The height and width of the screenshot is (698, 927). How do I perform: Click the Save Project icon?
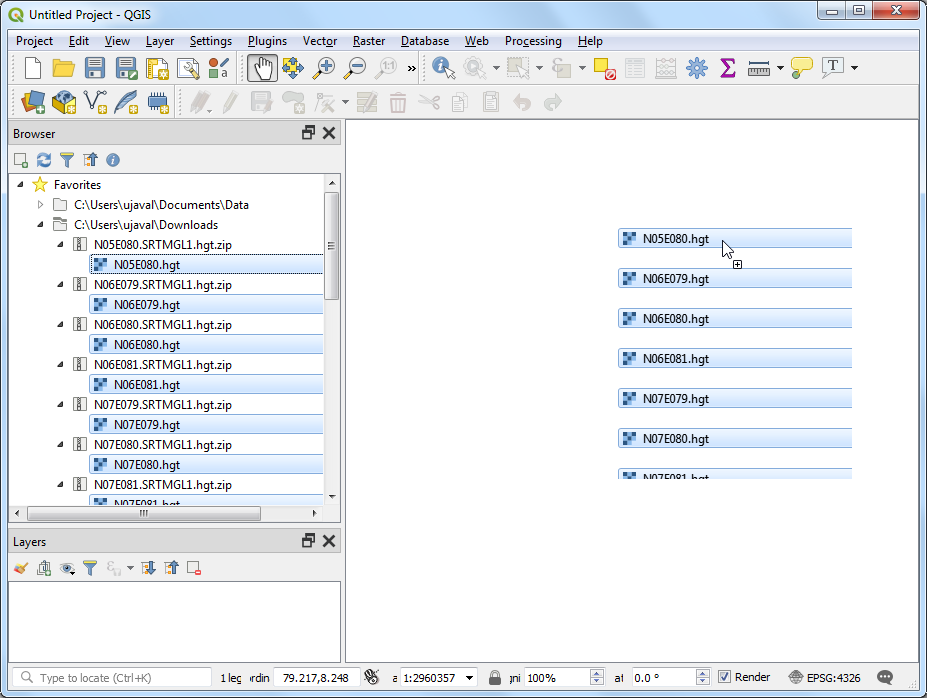[x=95, y=68]
